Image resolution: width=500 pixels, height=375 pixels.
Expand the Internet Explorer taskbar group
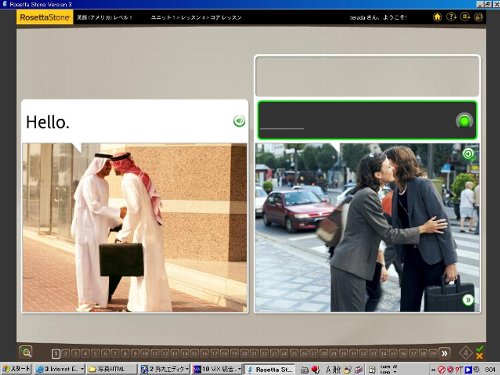[x=60, y=369]
